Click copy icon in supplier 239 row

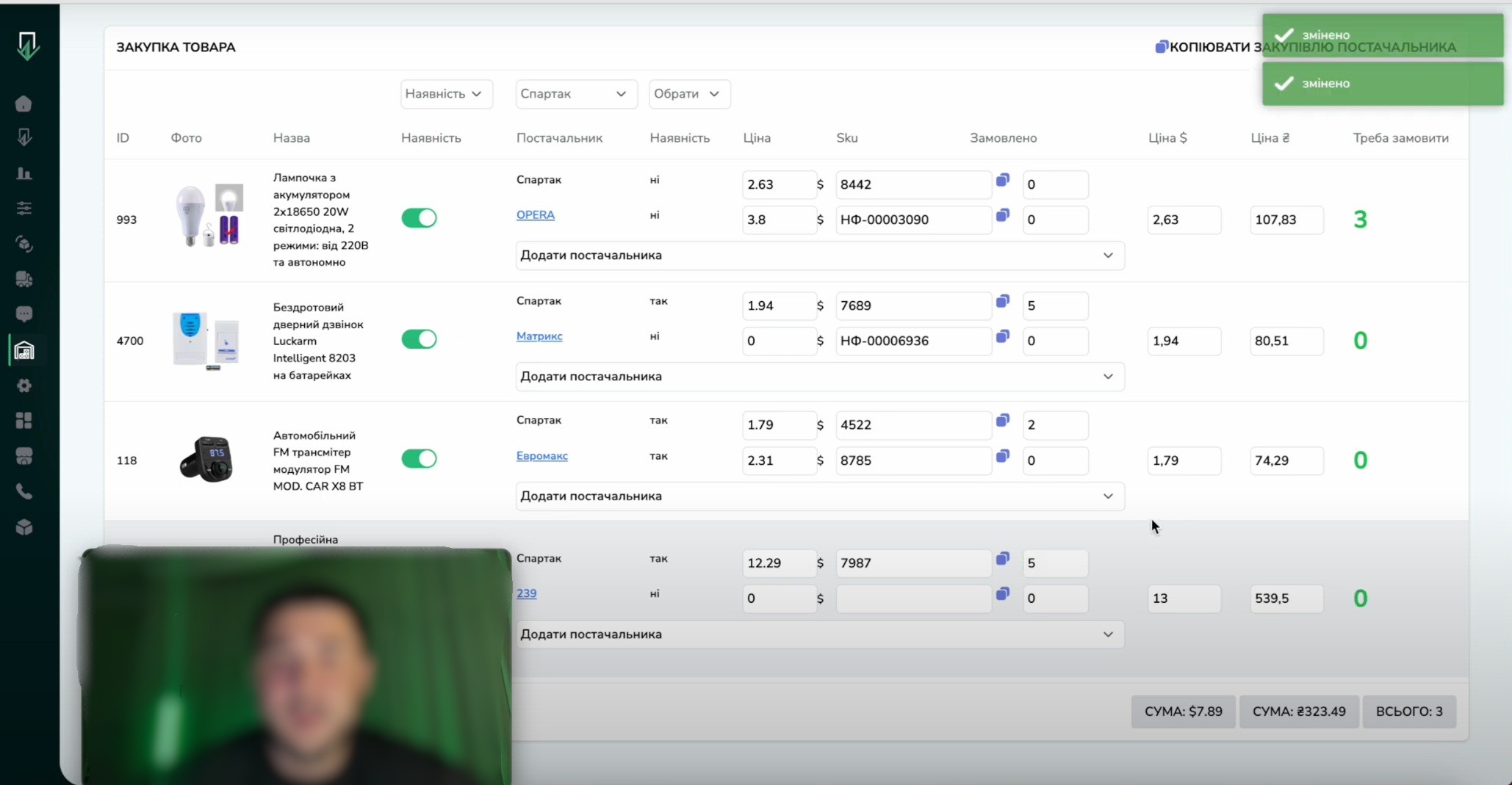pyautogui.click(x=1003, y=593)
